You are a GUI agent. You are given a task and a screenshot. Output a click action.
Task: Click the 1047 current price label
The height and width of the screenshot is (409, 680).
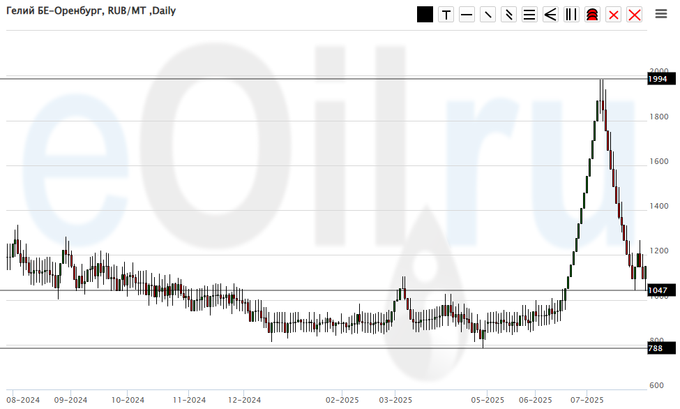point(657,290)
